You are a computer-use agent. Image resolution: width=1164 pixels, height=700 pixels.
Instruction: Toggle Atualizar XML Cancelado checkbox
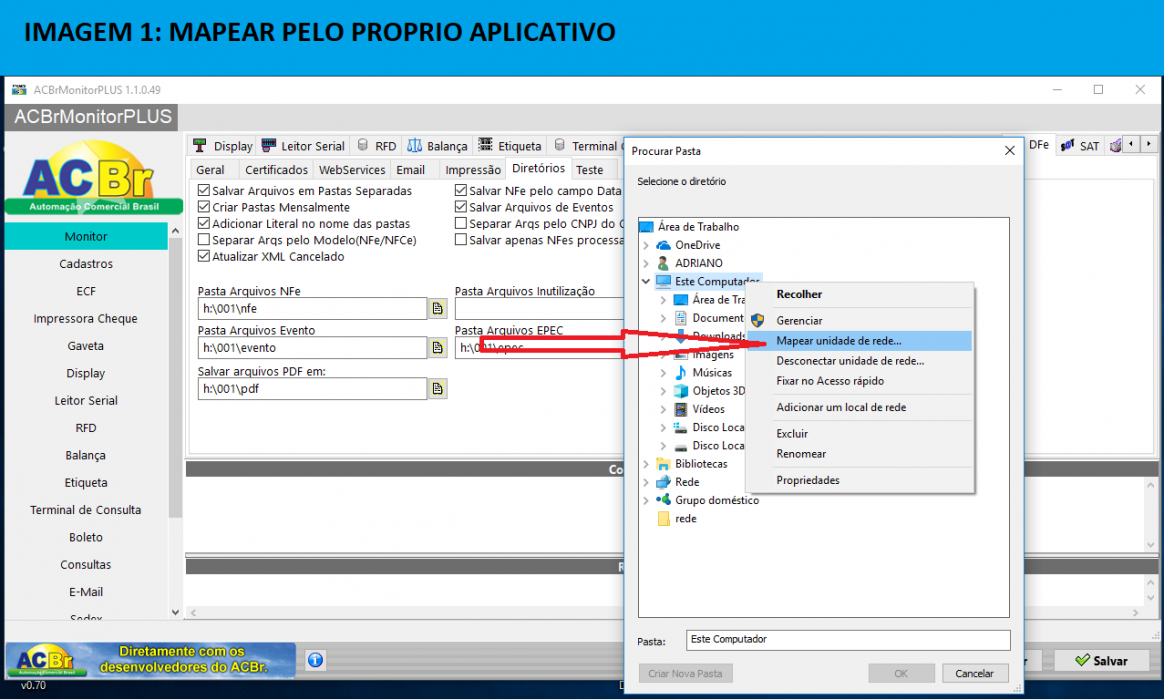coord(203,256)
